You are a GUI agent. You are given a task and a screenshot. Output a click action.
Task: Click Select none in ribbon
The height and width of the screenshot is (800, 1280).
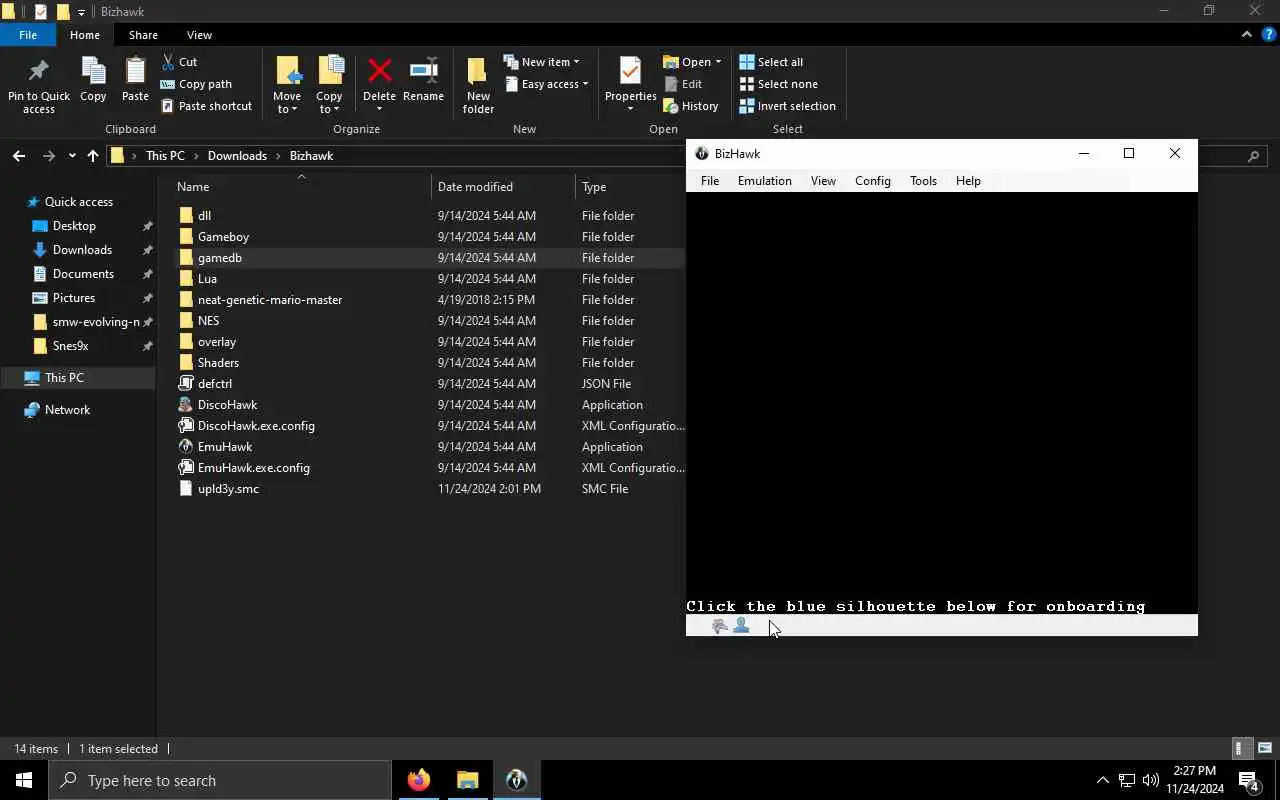[x=778, y=84]
